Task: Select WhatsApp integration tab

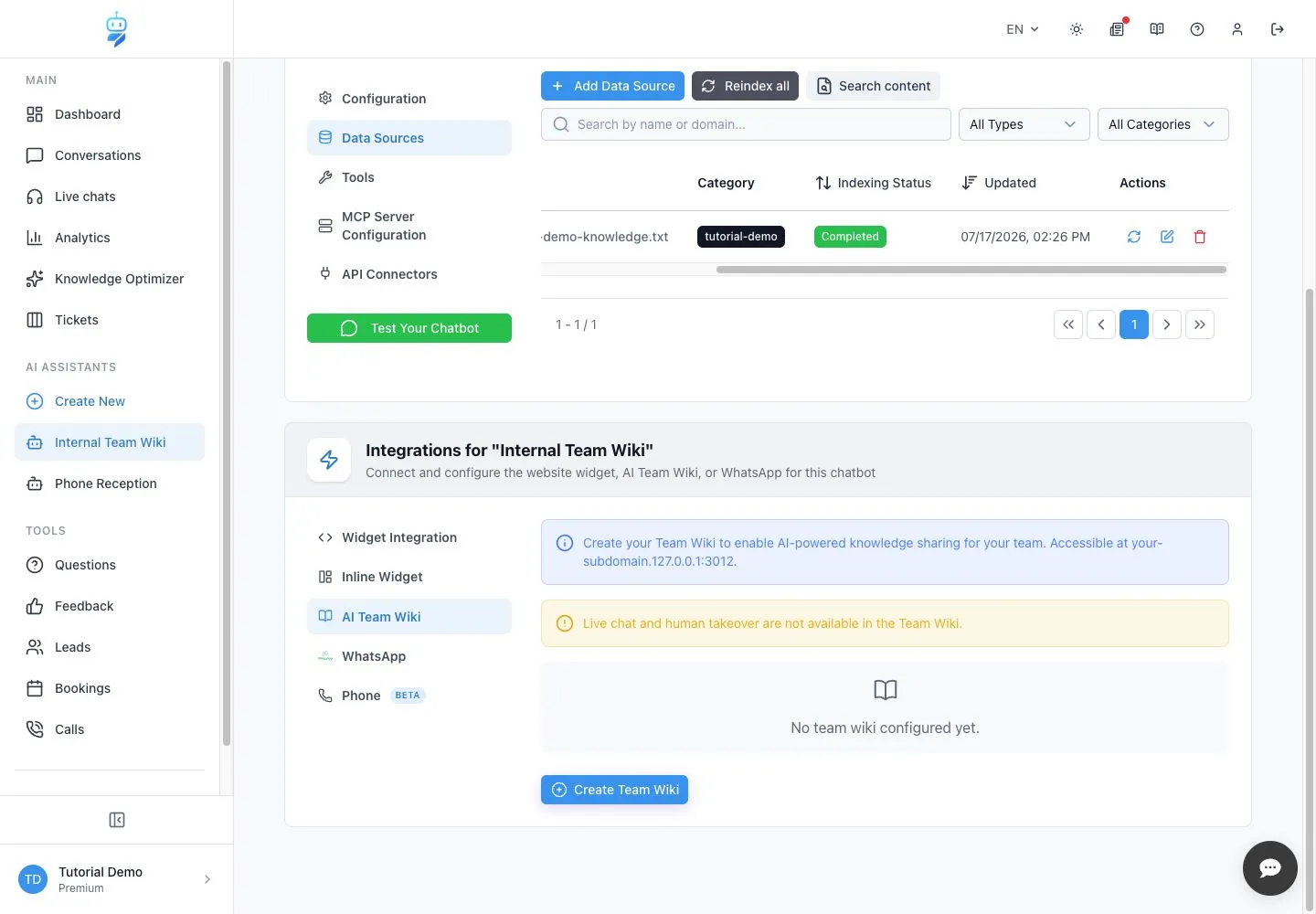Action: (x=409, y=656)
